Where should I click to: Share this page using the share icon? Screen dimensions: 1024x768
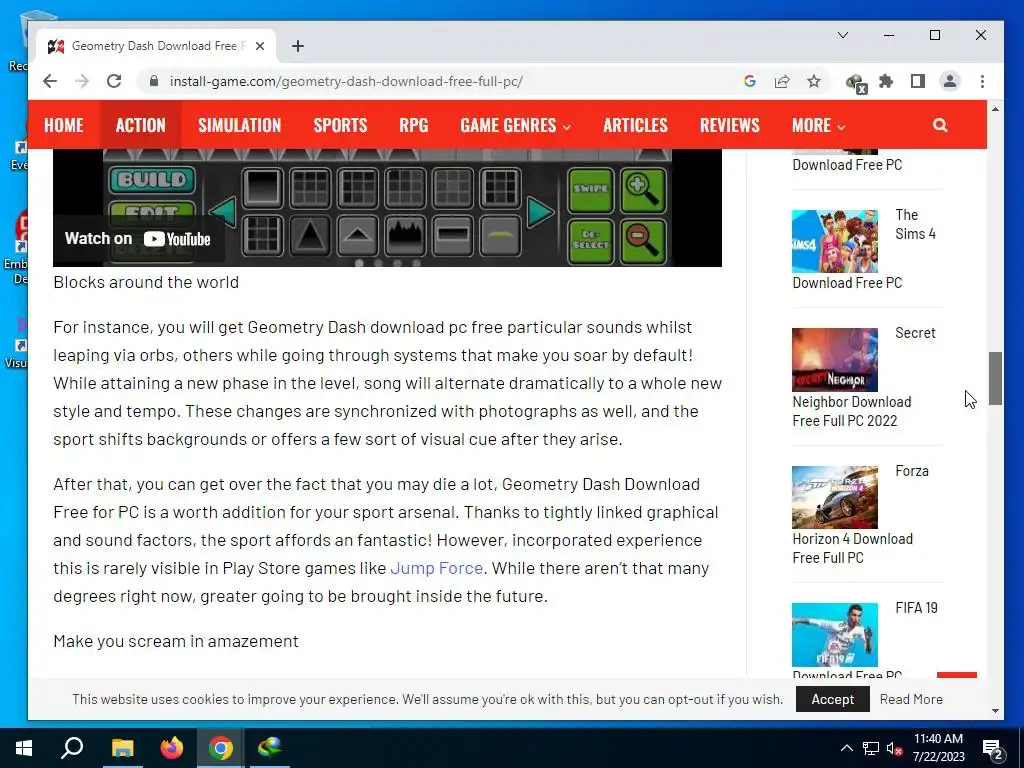coord(782,81)
